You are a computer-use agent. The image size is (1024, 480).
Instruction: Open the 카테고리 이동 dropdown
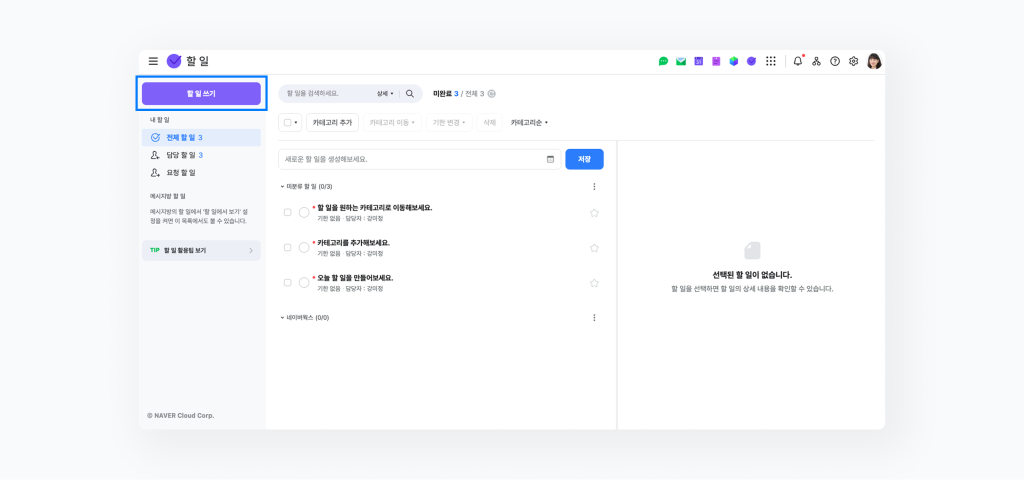coord(392,123)
